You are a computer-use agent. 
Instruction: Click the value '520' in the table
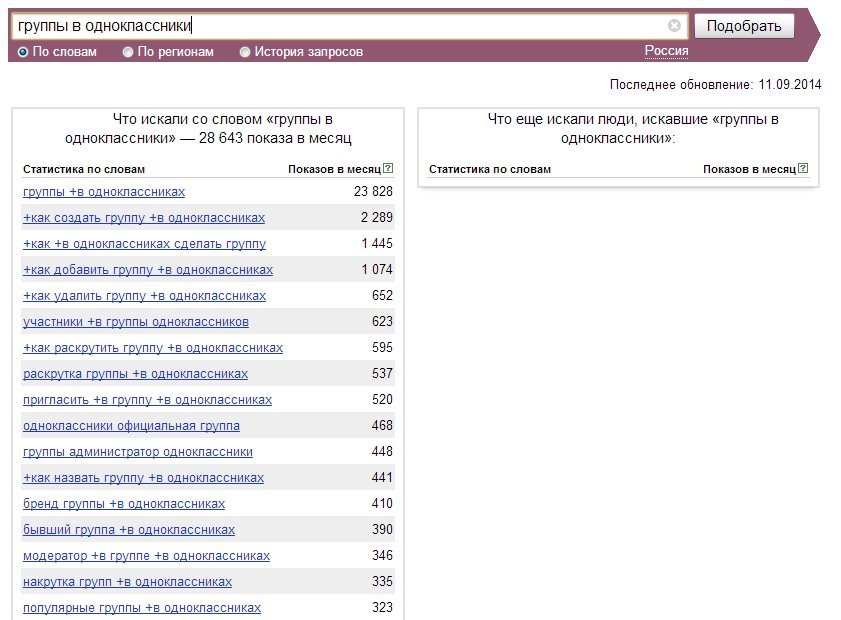pyautogui.click(x=382, y=400)
